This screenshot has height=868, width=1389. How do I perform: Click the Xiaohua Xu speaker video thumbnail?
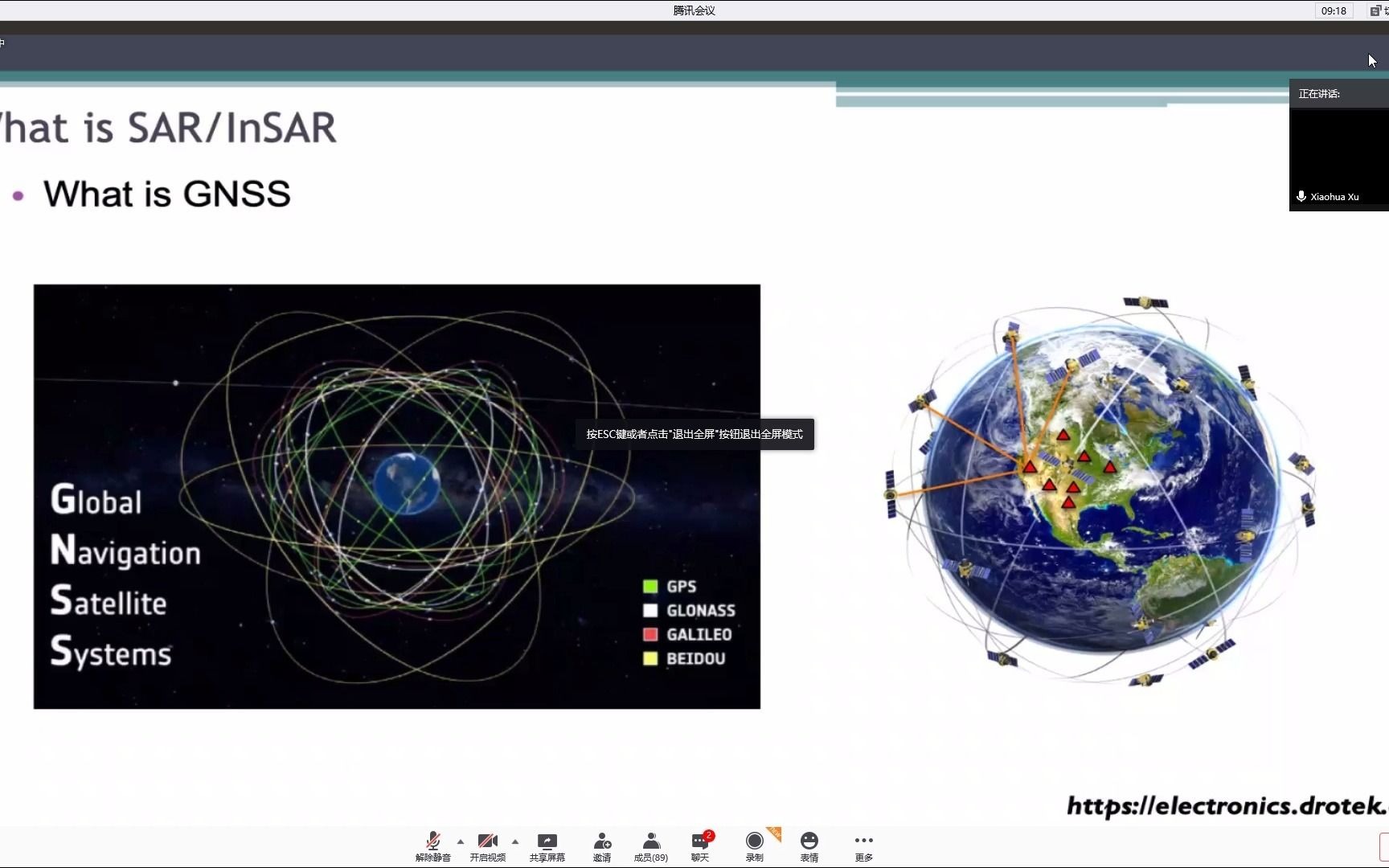tap(1339, 157)
